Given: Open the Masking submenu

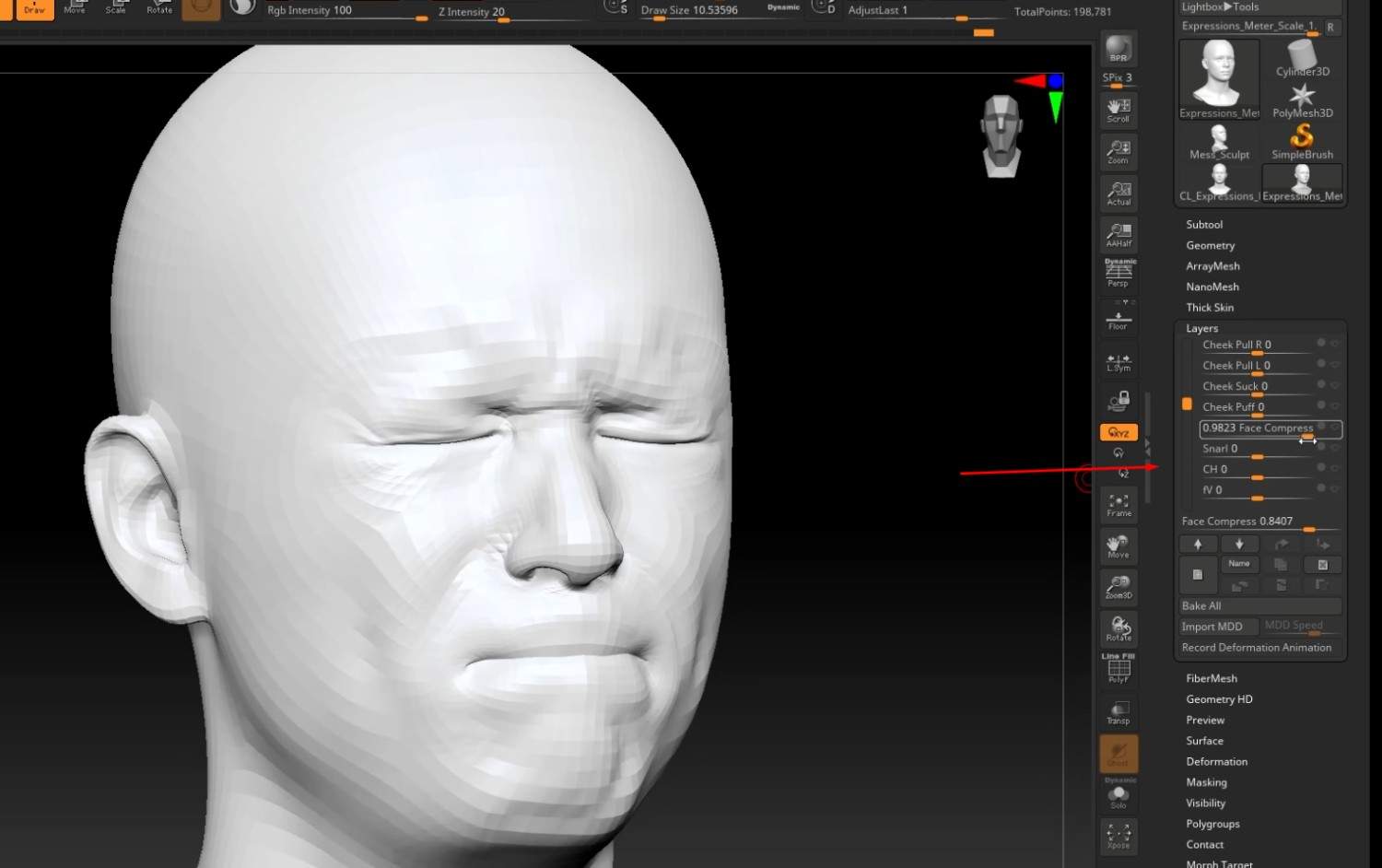Looking at the screenshot, I should point(1207,782).
